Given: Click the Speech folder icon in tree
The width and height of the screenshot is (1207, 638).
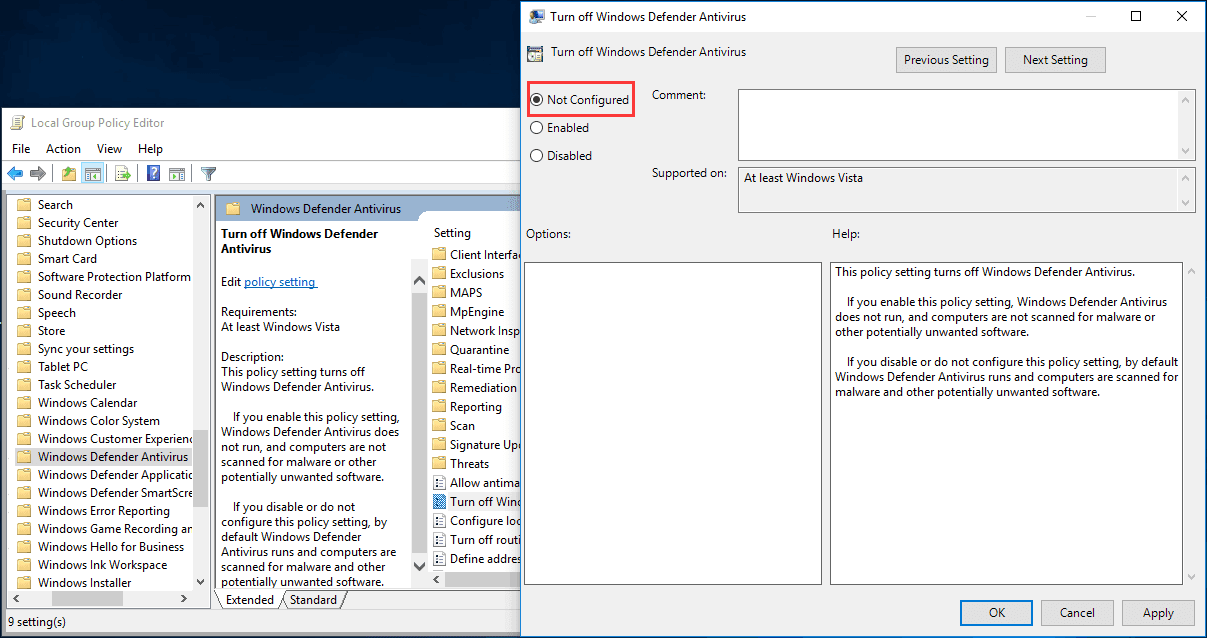Looking at the screenshot, I should (25, 313).
